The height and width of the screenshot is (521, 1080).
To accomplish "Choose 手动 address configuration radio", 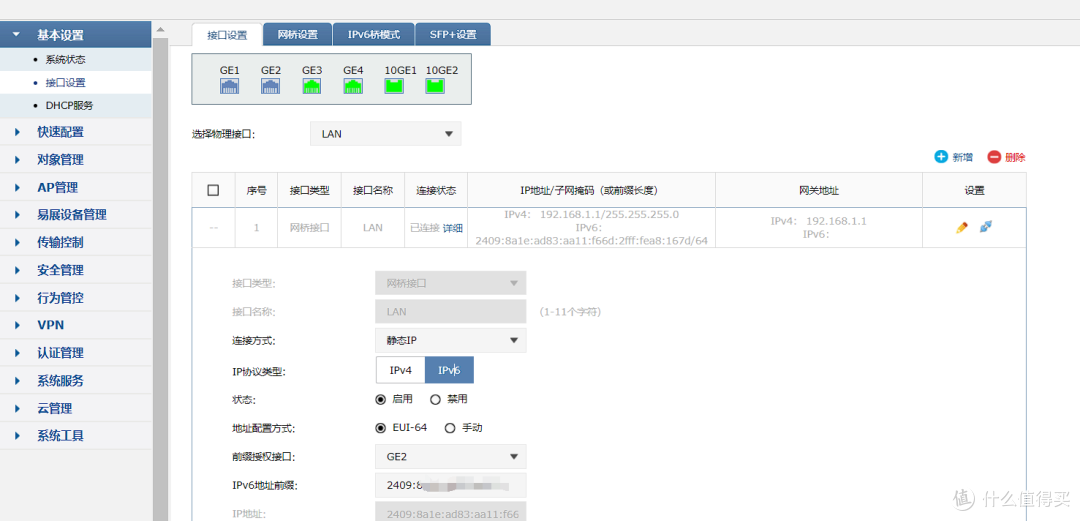I will (x=450, y=428).
